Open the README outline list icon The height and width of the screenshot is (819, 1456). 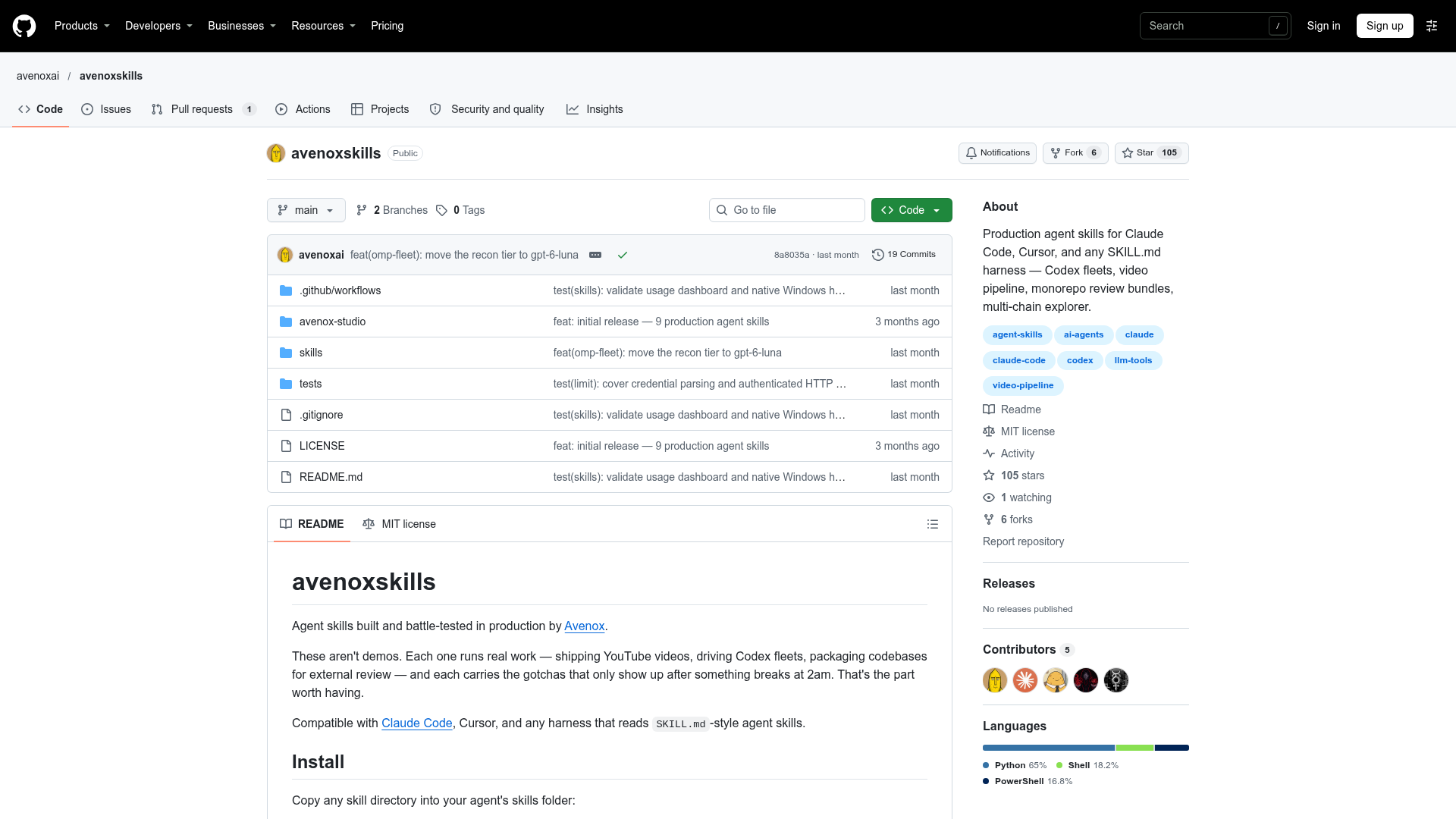(933, 524)
